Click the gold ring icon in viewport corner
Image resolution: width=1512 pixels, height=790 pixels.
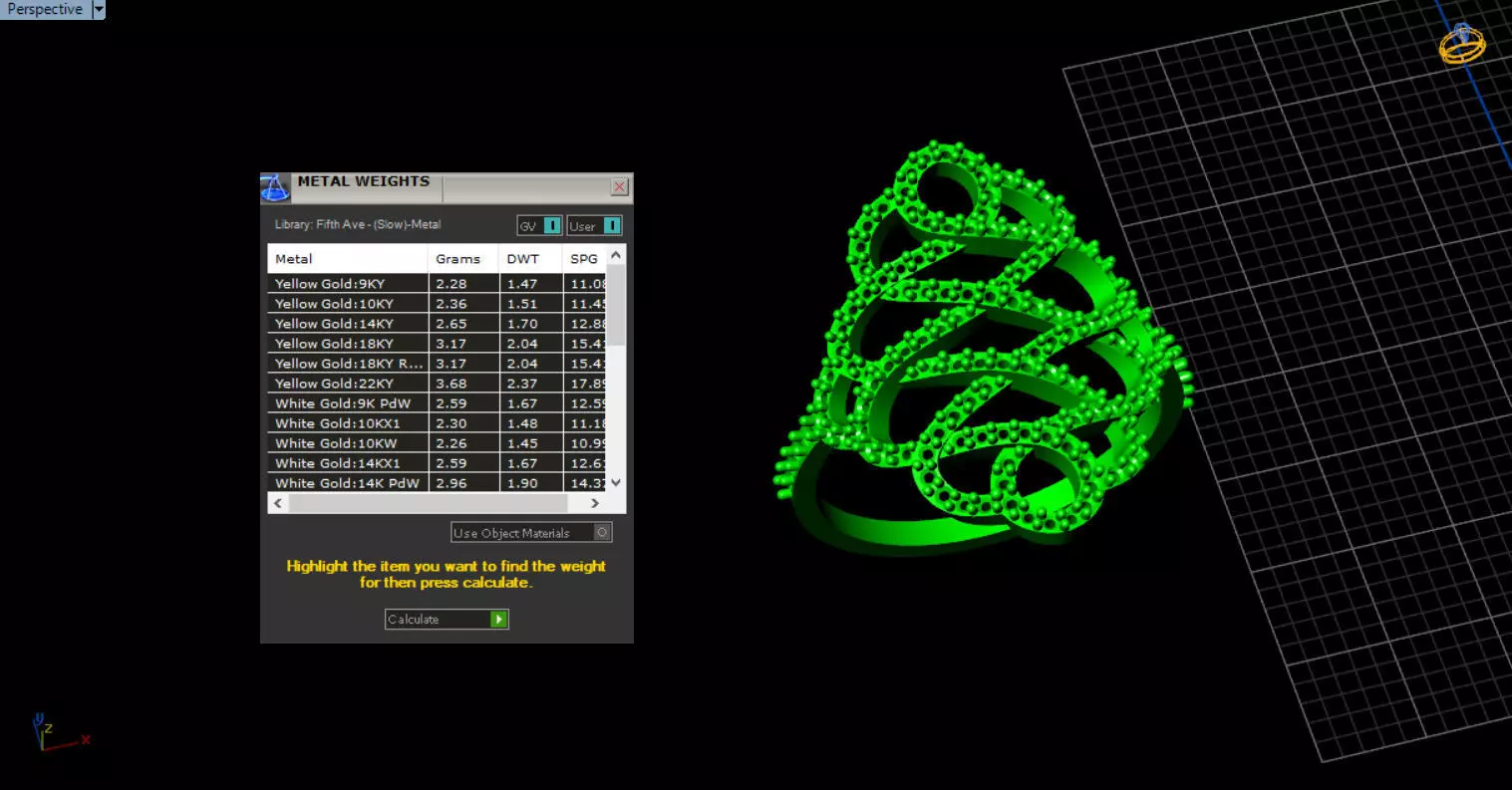click(1462, 44)
